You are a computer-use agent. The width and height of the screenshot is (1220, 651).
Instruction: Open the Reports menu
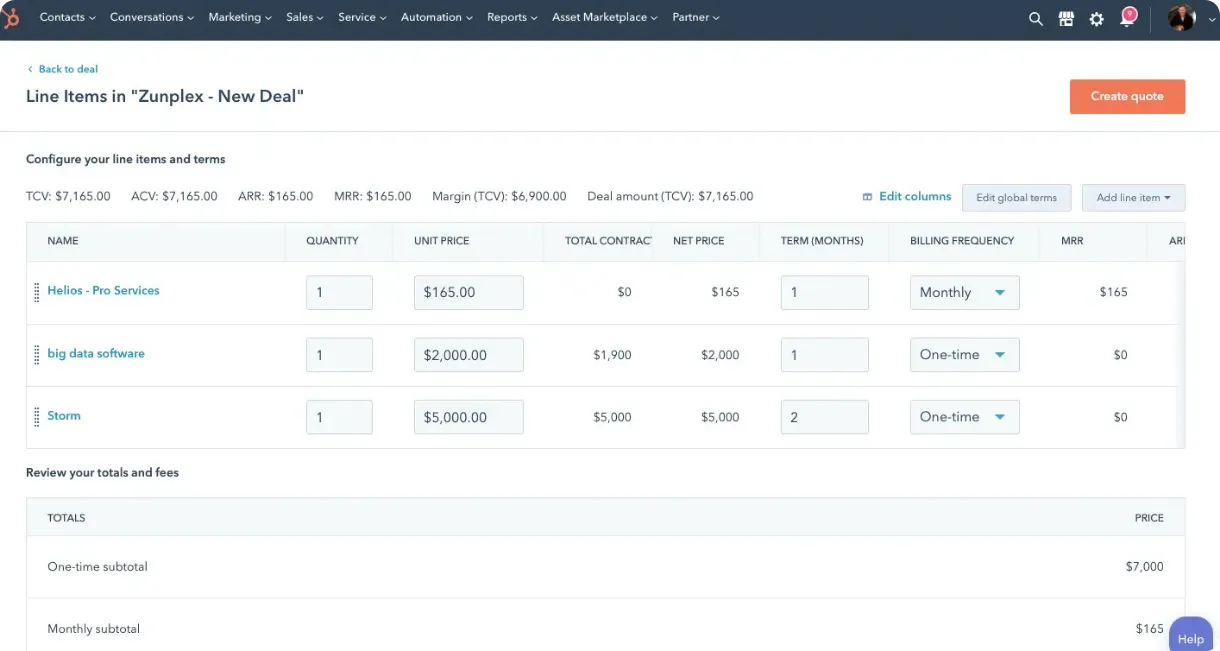point(511,17)
